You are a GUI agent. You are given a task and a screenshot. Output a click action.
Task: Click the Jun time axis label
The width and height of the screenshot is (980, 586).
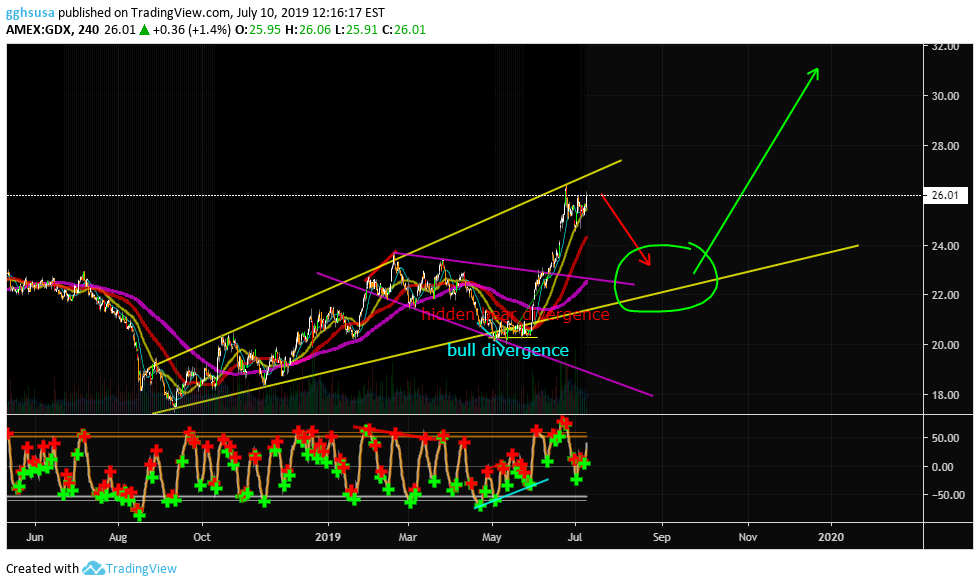[x=35, y=537]
